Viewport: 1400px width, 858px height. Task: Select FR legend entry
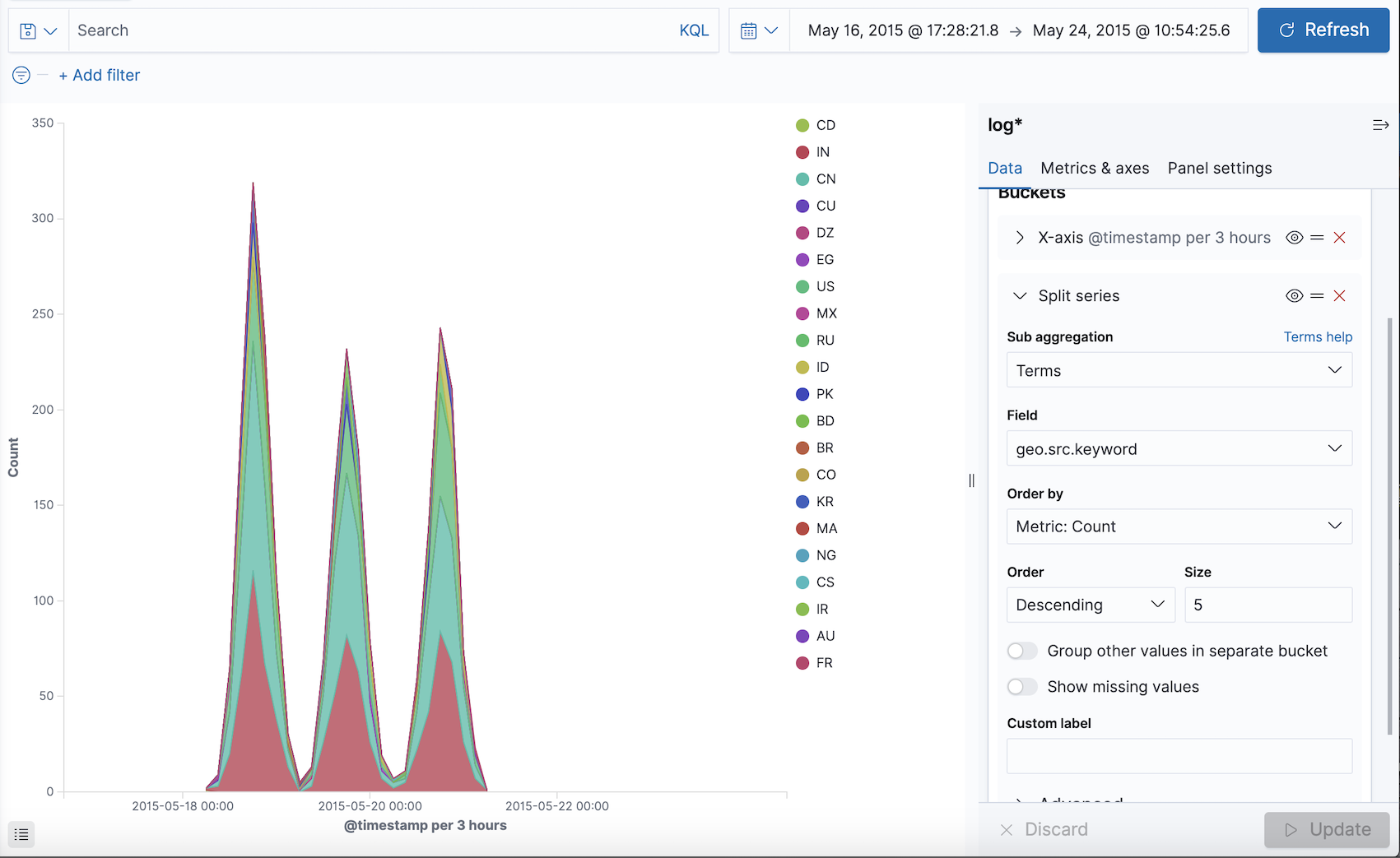pos(814,663)
